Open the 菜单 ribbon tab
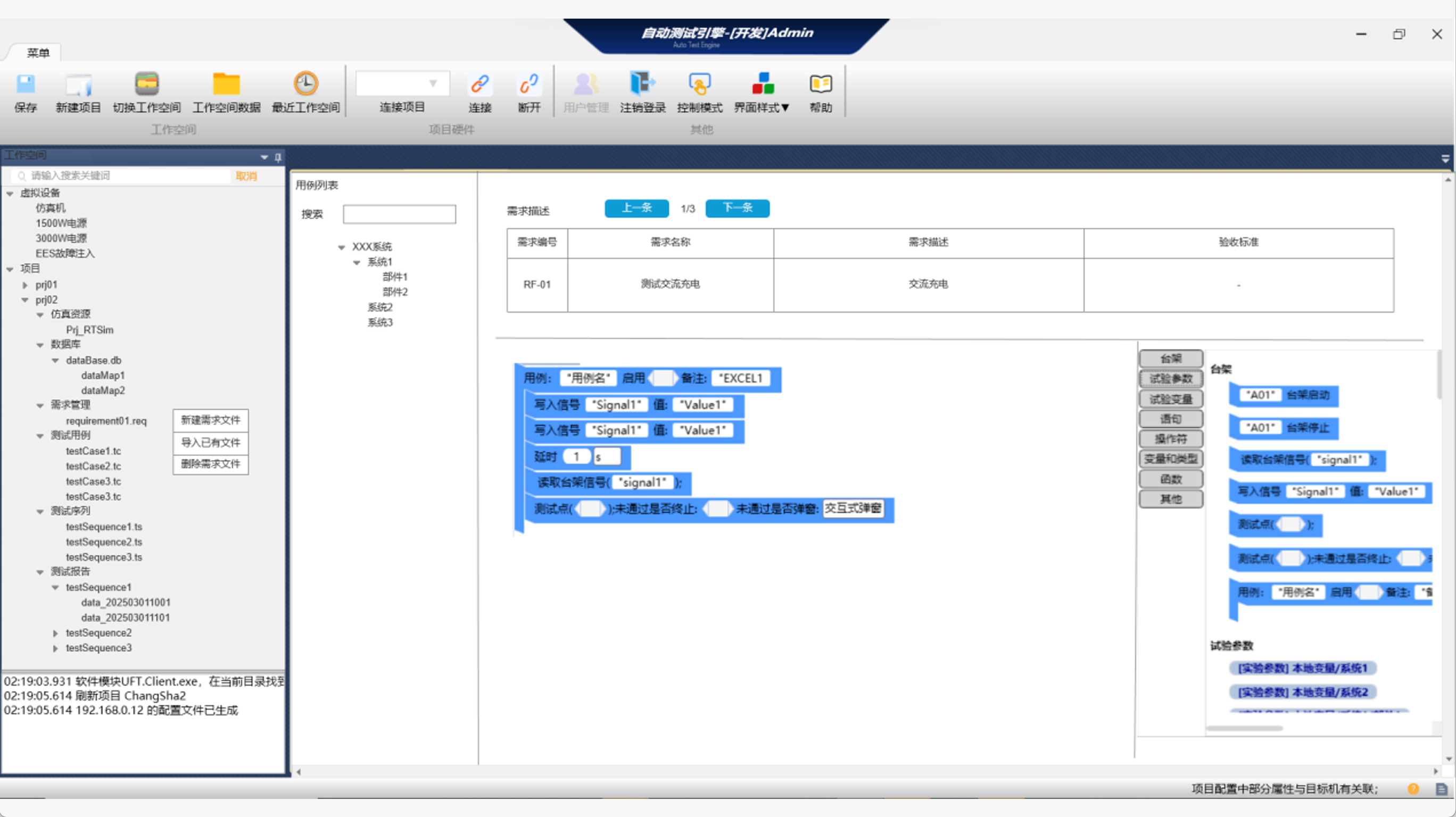This screenshot has height=817, width=1456. 38,53
